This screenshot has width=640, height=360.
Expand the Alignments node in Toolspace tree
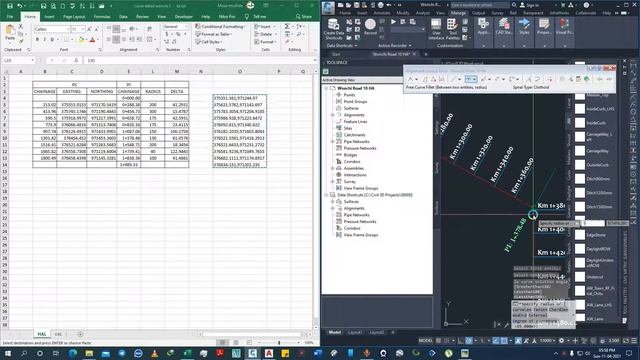[333, 115]
